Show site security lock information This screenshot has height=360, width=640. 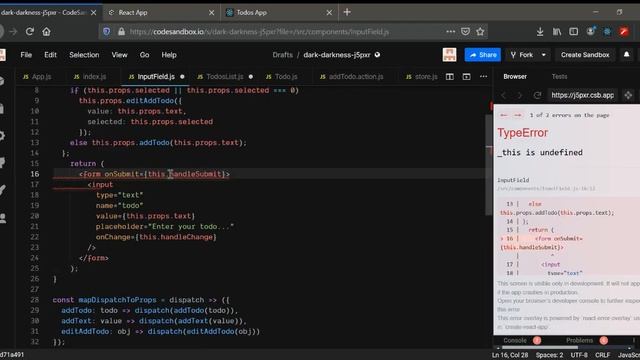(x=121, y=31)
